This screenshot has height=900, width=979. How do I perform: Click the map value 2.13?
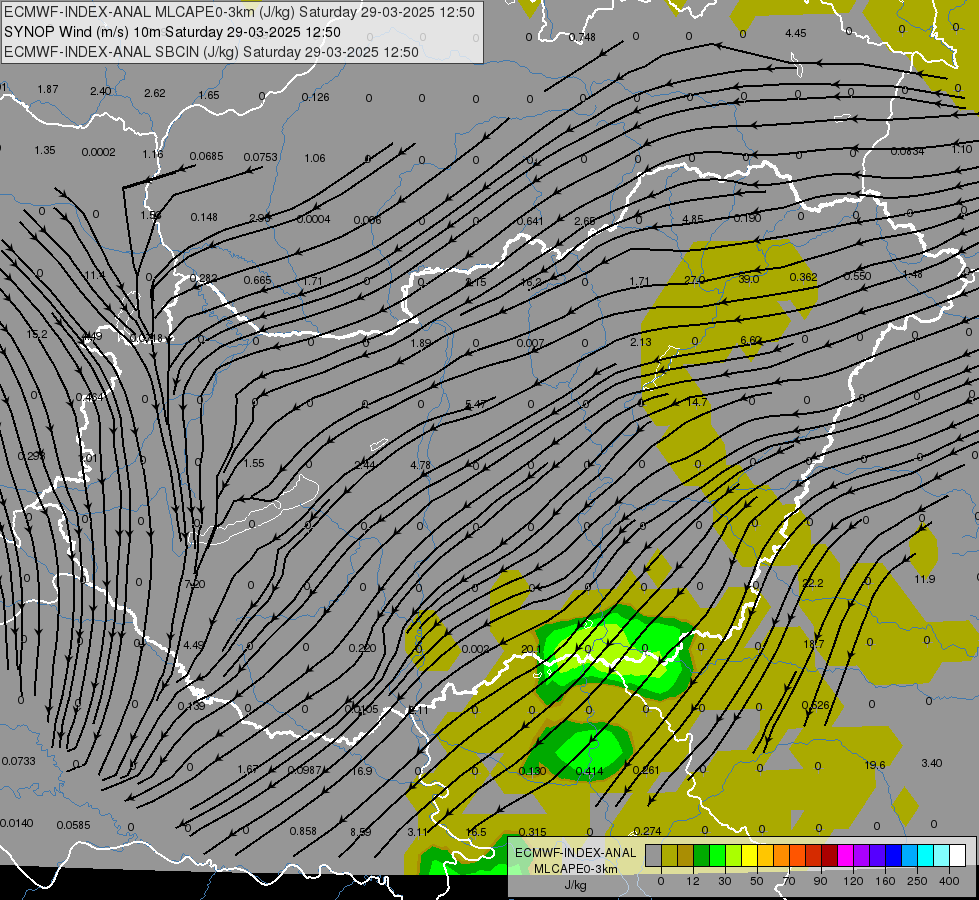point(641,342)
